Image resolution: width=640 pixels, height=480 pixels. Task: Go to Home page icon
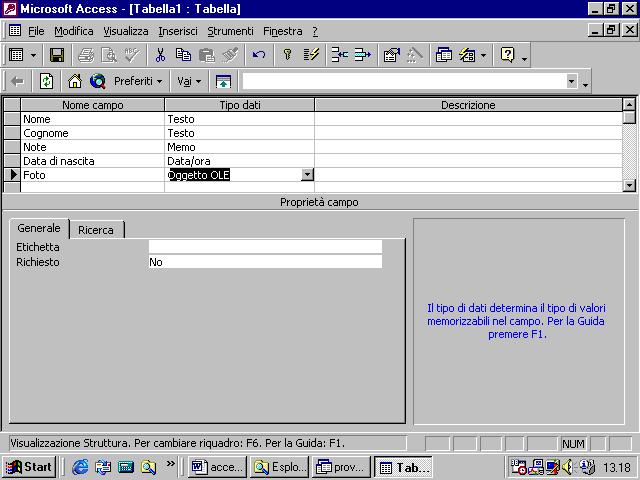(75, 81)
